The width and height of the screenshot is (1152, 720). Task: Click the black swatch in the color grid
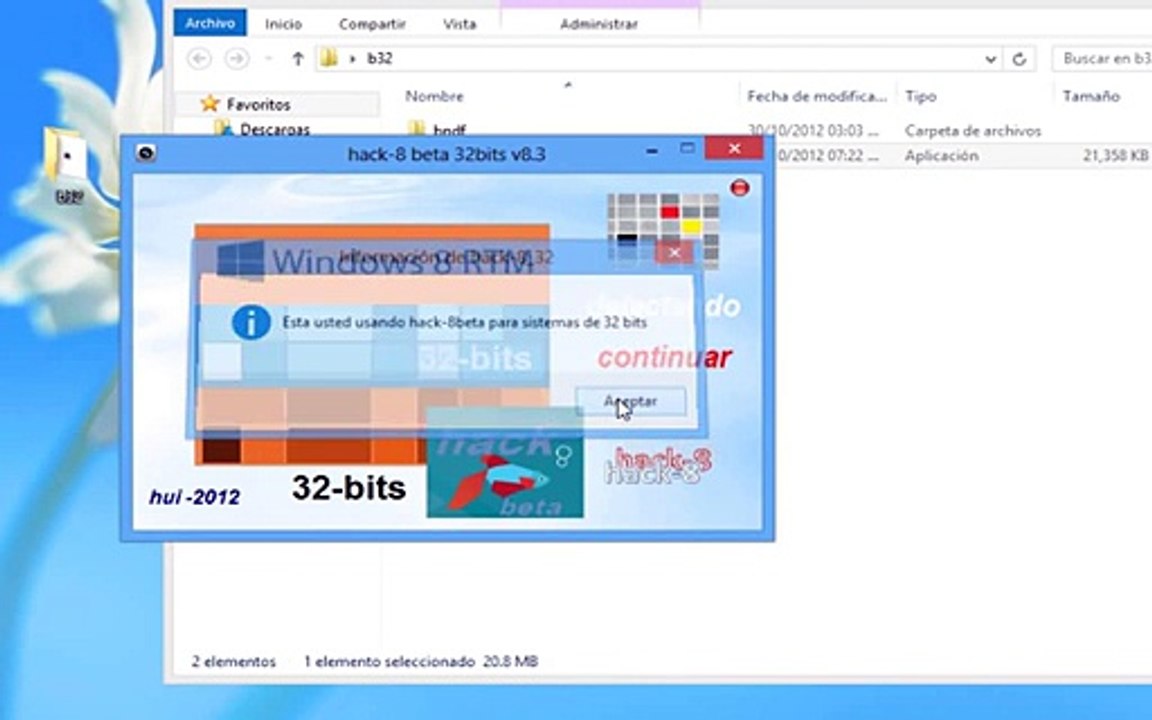pyautogui.click(x=627, y=239)
